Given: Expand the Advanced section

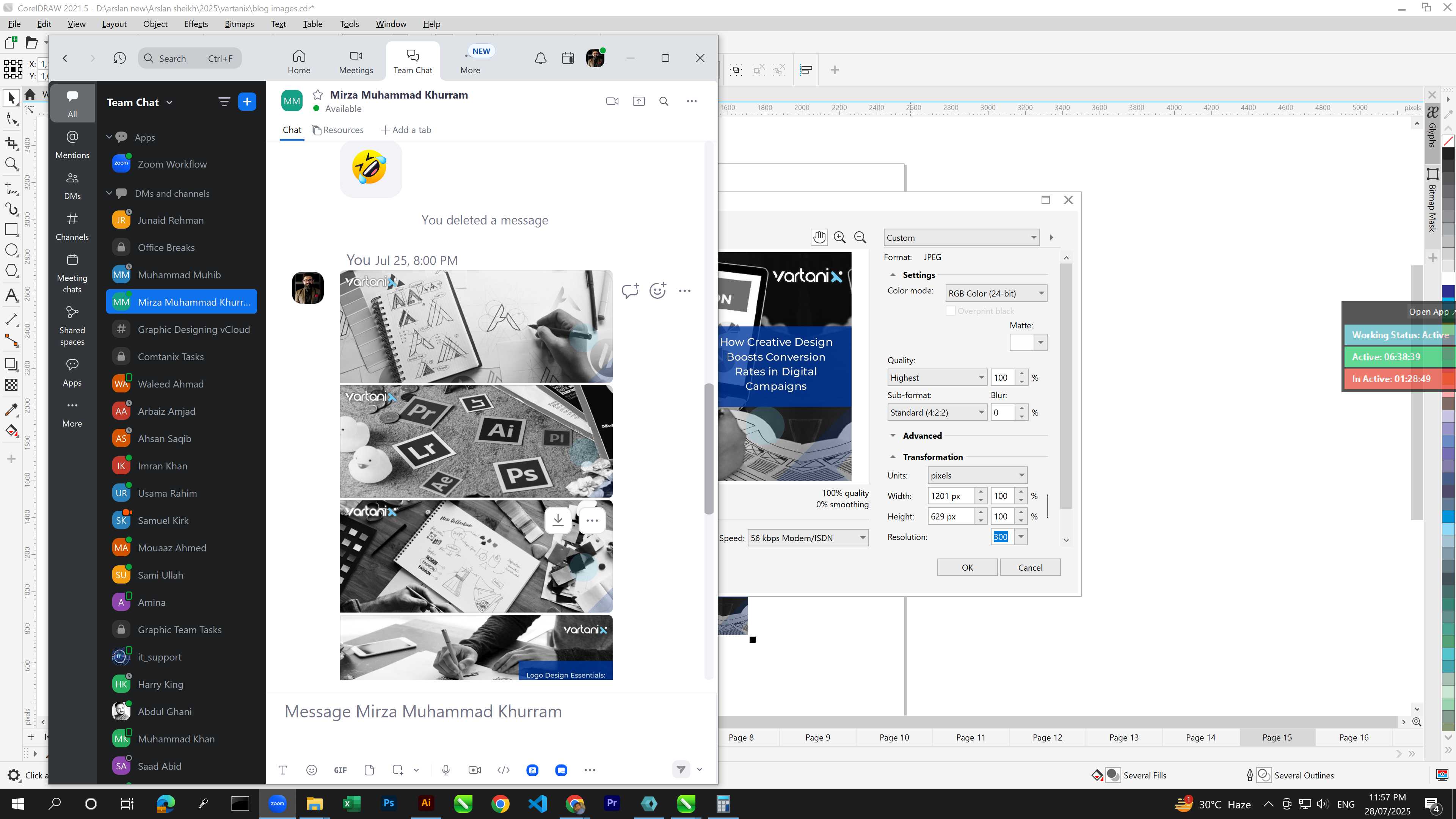Looking at the screenshot, I should click(x=893, y=436).
